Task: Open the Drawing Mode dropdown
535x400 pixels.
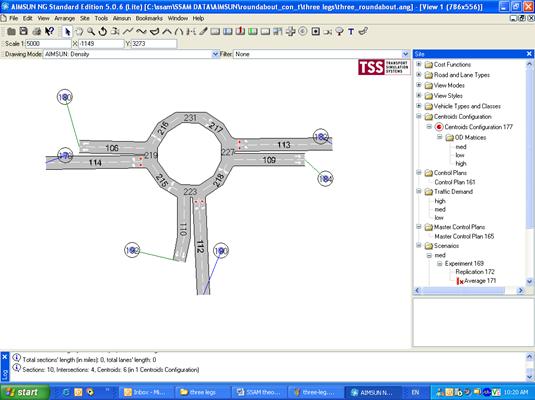Action: click(215, 54)
